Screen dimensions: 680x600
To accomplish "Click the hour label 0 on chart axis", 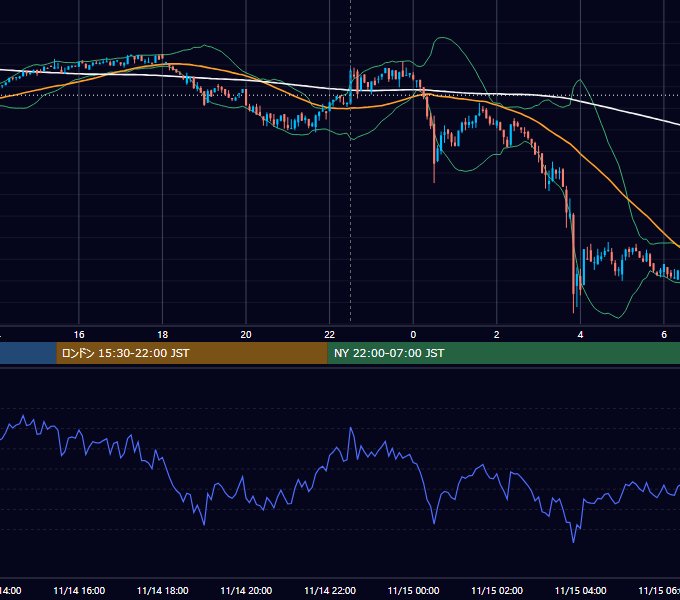I will click(413, 335).
